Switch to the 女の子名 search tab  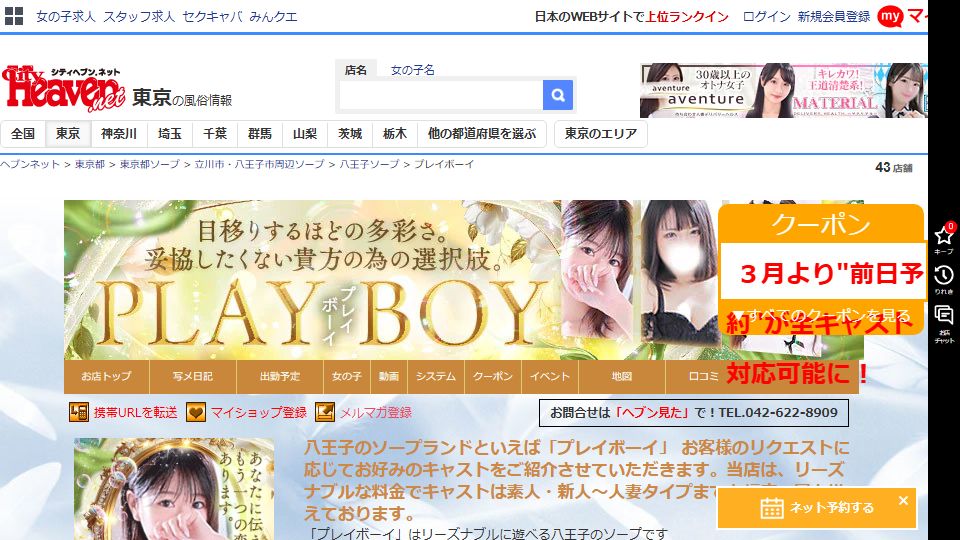(x=413, y=70)
